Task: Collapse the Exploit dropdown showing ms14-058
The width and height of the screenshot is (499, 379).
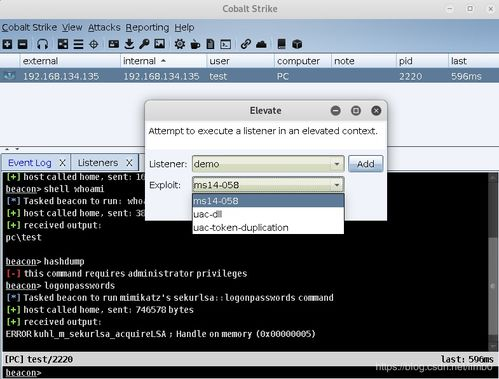Action: pyautogui.click(x=337, y=185)
